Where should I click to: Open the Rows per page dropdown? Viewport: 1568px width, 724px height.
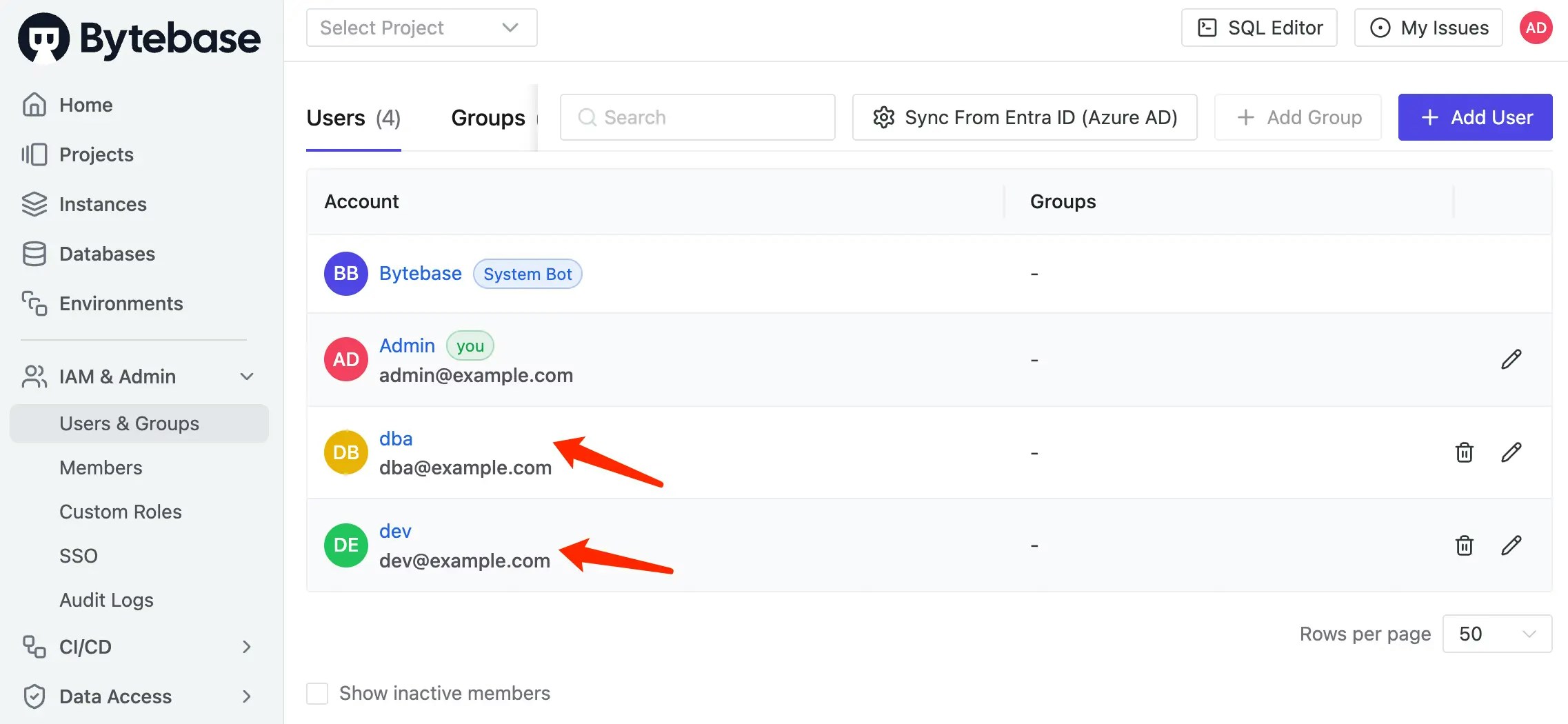point(1497,634)
